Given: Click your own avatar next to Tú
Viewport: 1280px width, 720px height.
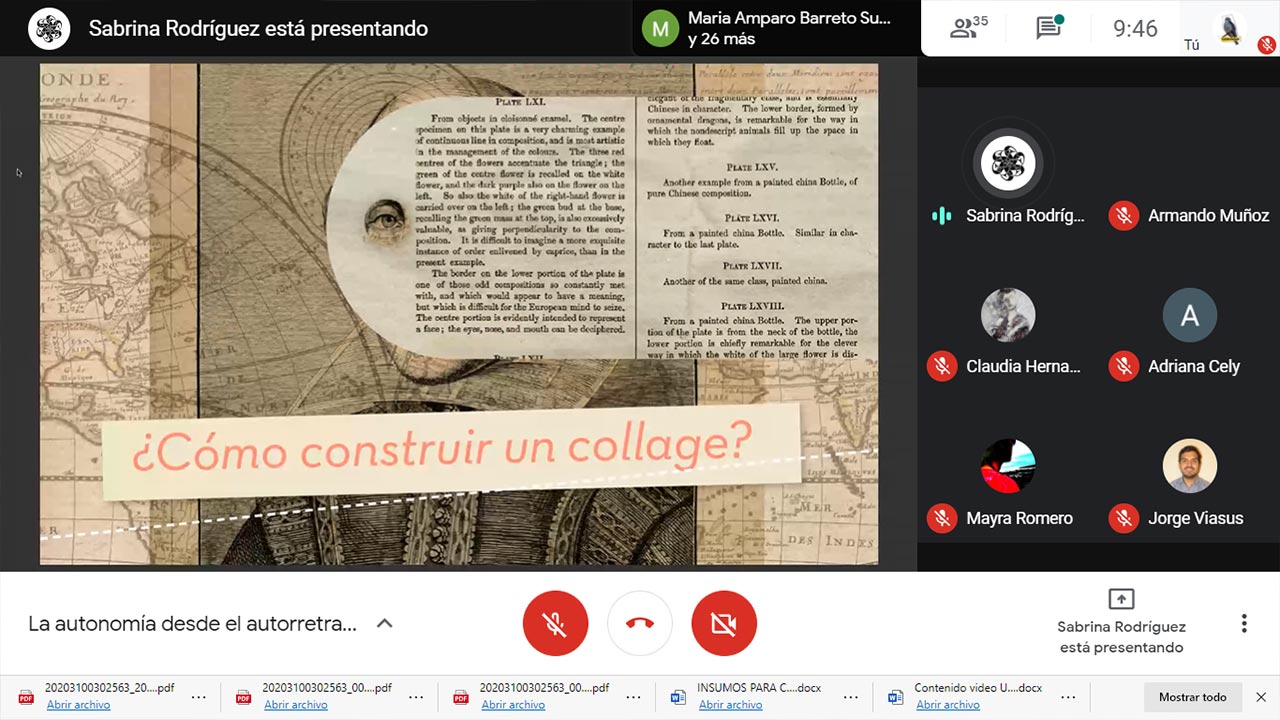Looking at the screenshot, I should click(x=1230, y=28).
